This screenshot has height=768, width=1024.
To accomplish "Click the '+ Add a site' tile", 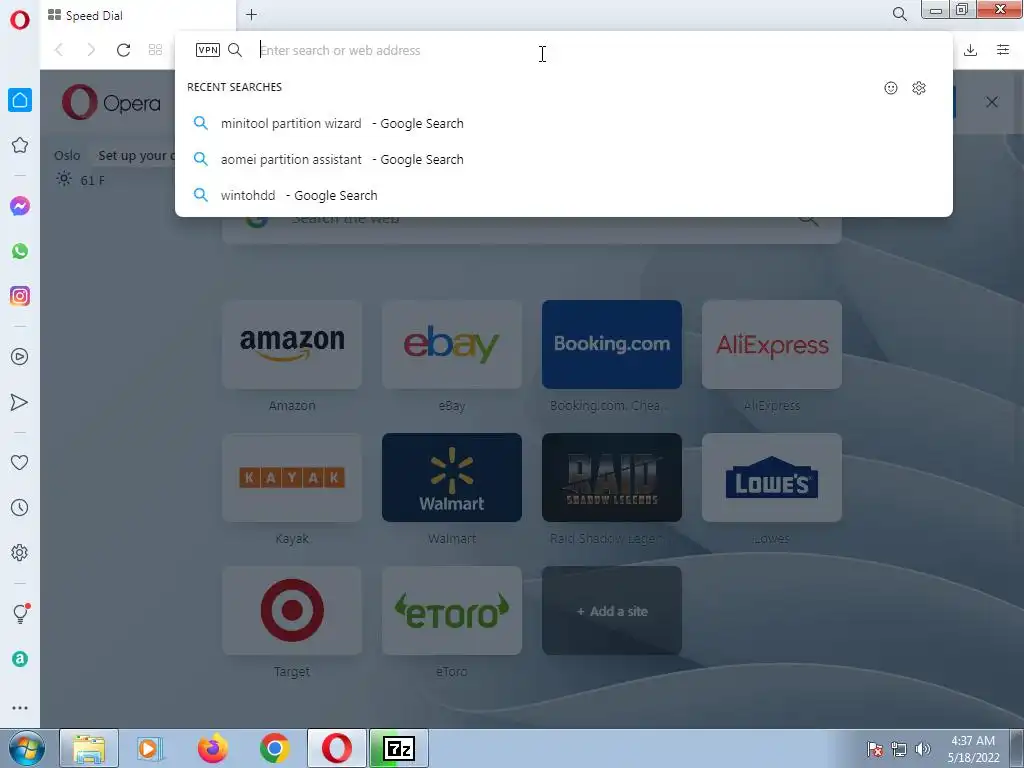I will pos(612,611).
